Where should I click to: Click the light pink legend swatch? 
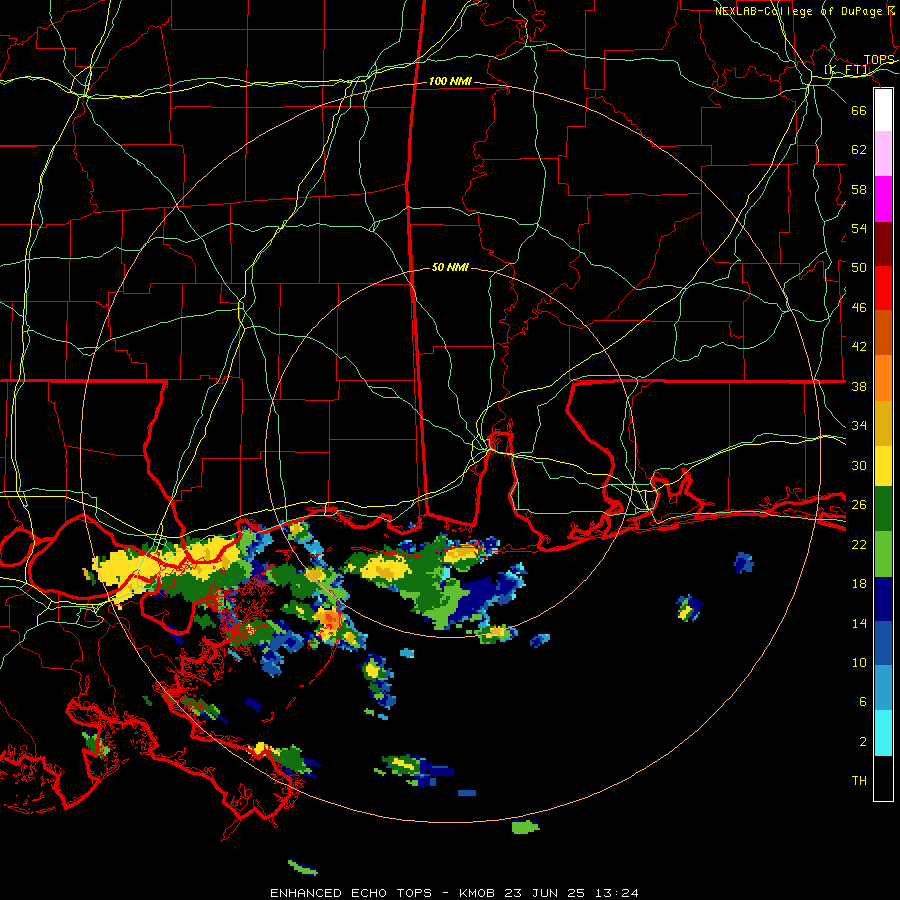point(883,154)
